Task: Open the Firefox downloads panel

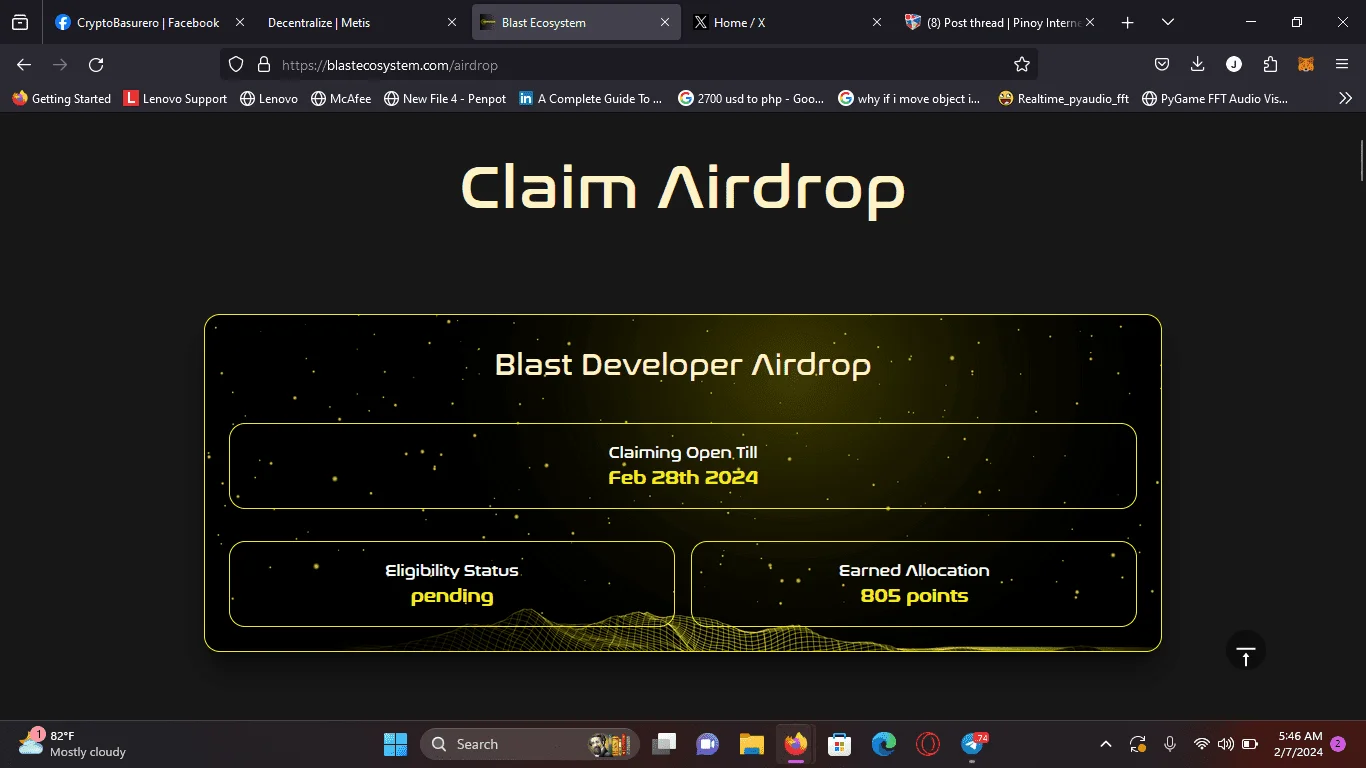Action: 1198,64
